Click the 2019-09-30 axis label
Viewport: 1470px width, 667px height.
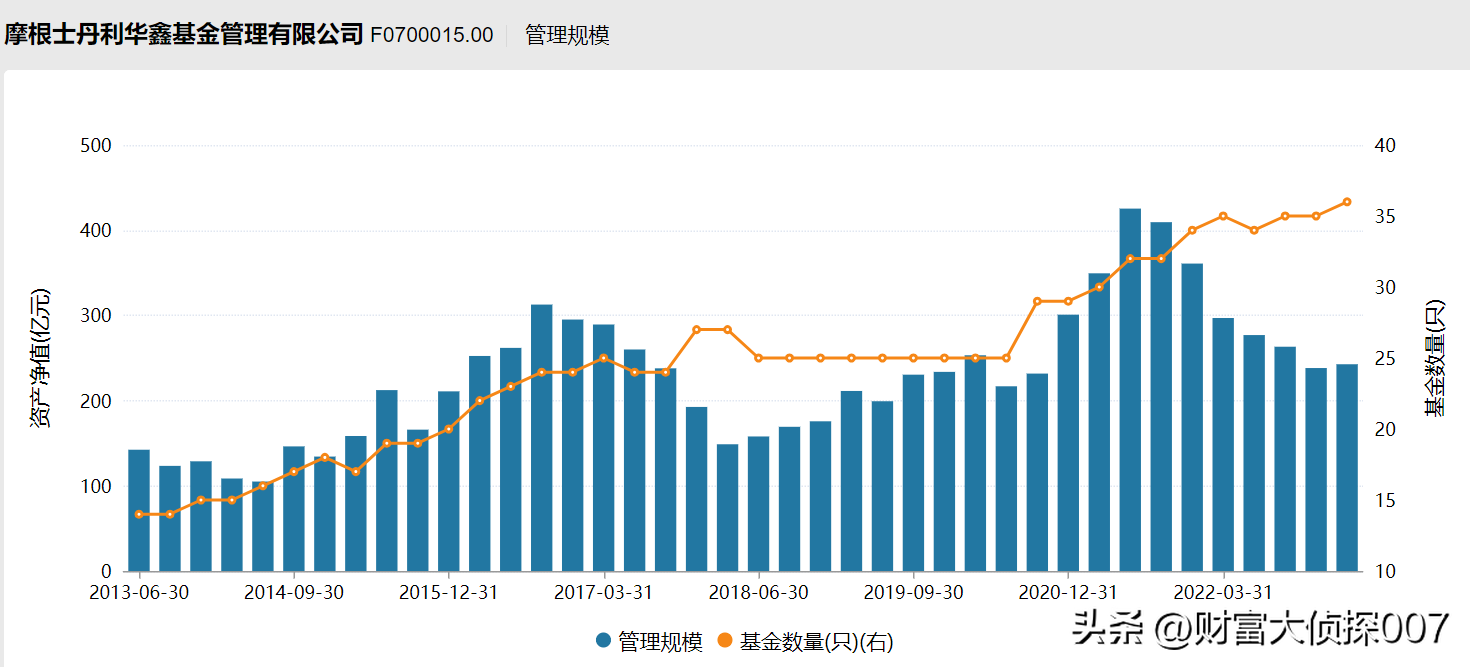(x=914, y=592)
